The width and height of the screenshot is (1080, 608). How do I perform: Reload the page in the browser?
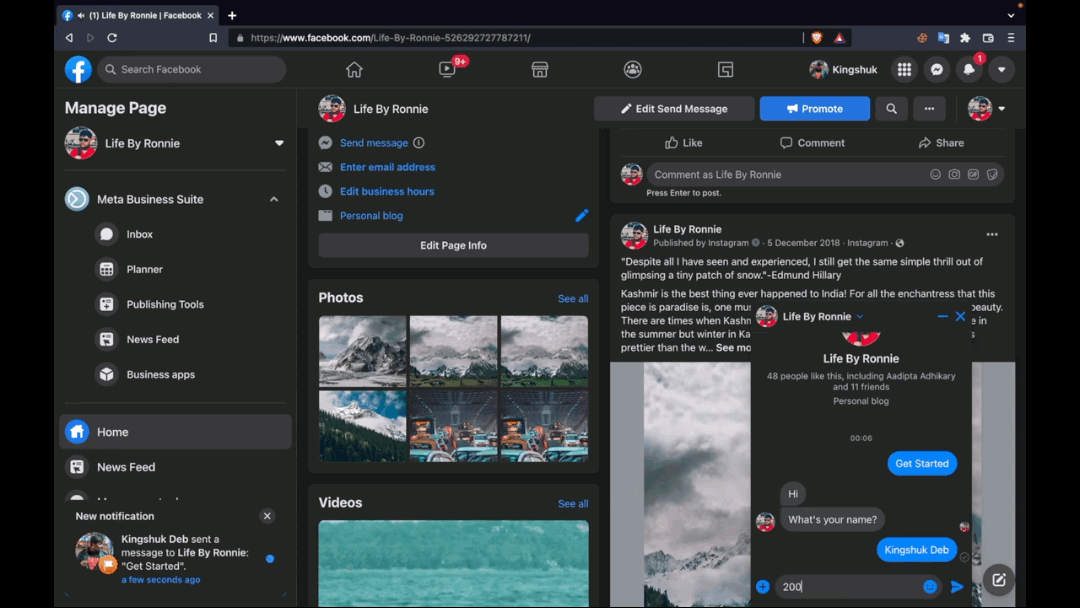[x=112, y=38]
